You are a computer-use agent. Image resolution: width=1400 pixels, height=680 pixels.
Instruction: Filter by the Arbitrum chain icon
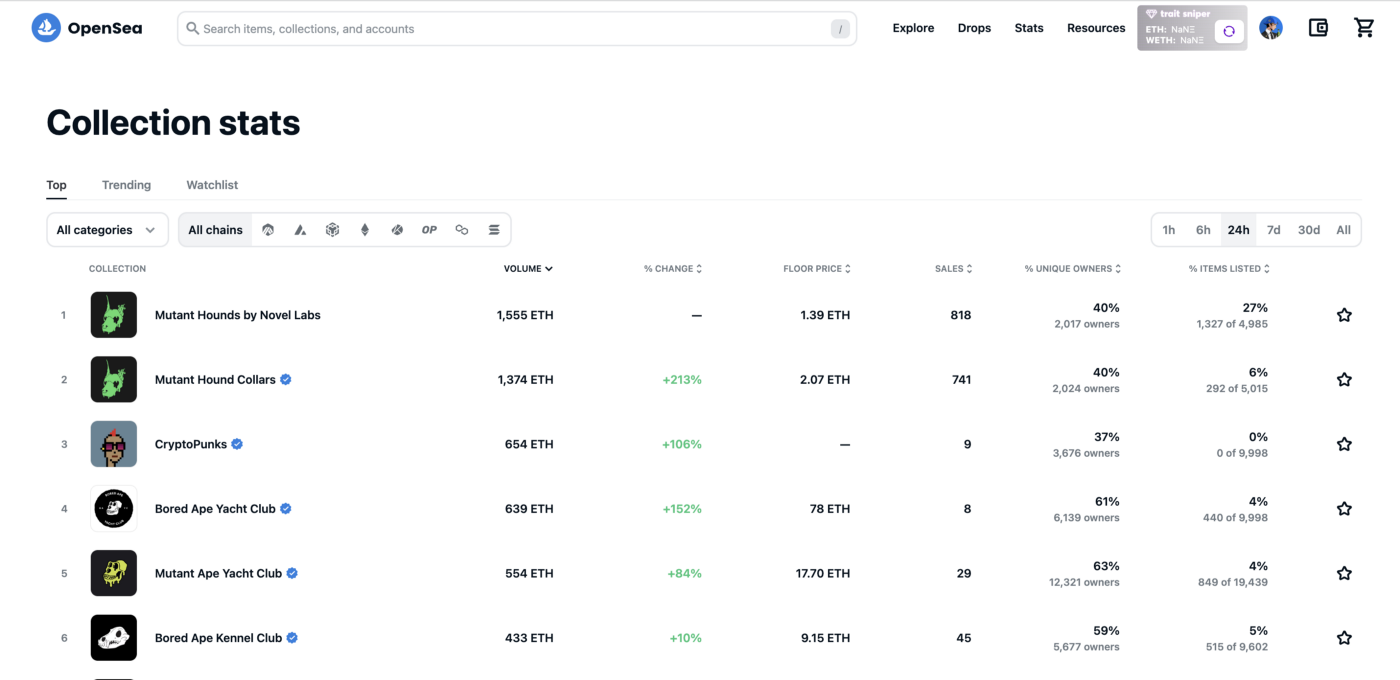tap(268, 230)
